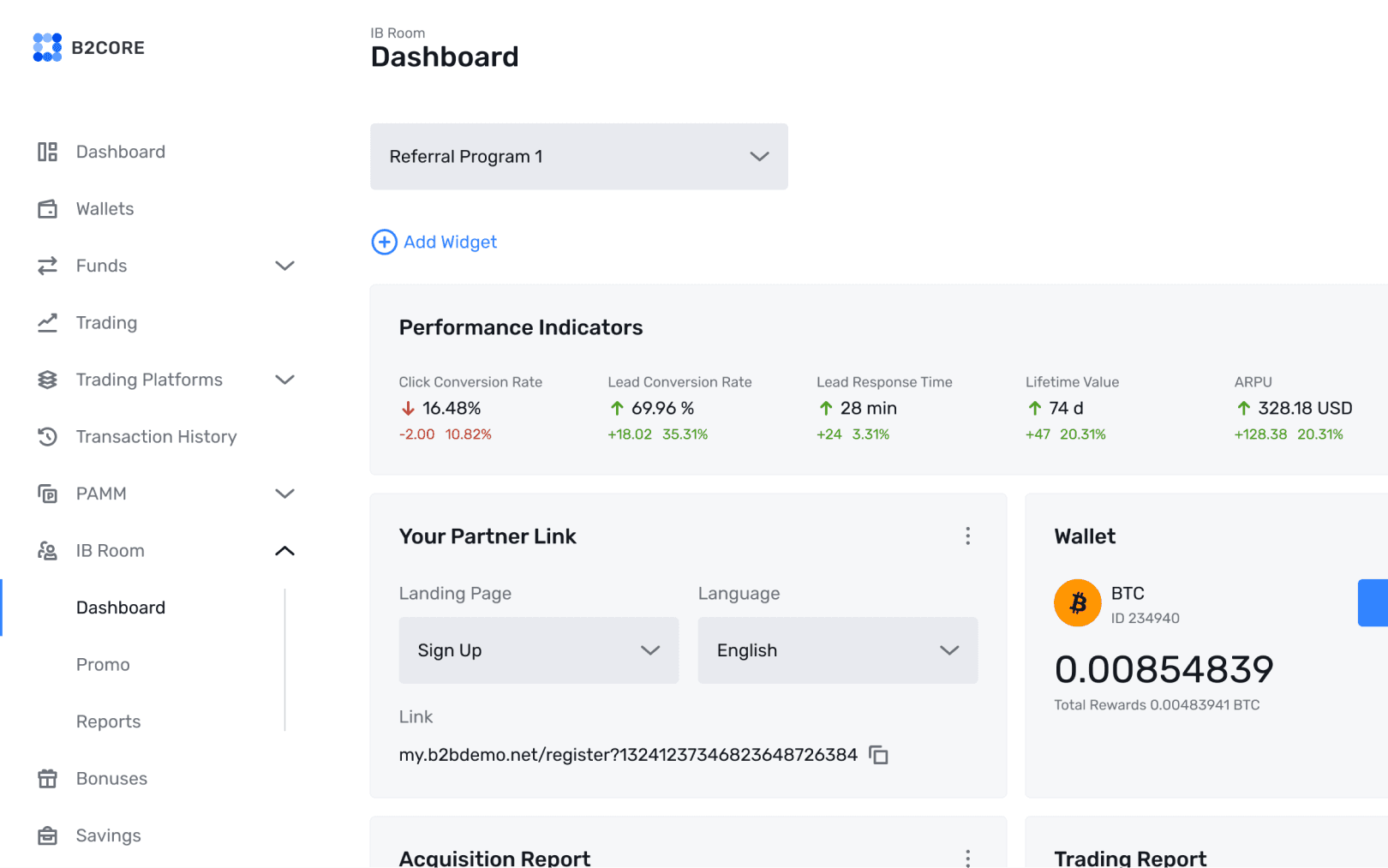This screenshot has width=1388, height=868.
Task: Open Wallets menu item
Action: (x=105, y=209)
